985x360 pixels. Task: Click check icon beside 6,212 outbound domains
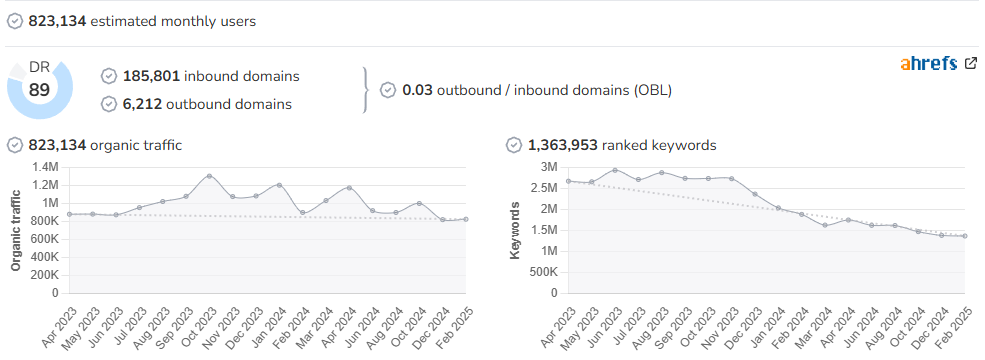(109, 104)
